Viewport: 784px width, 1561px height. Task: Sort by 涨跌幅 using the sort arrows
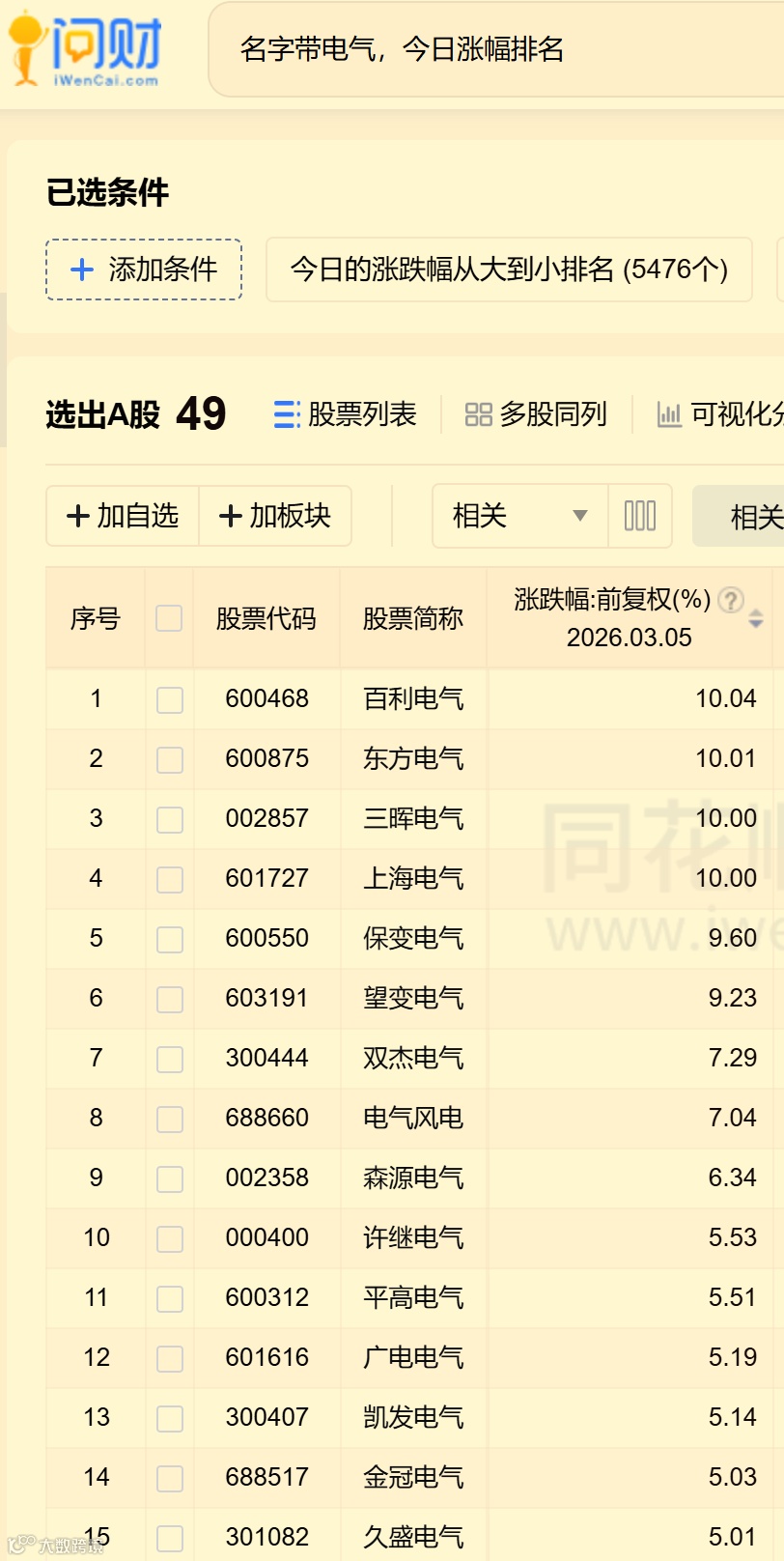tap(756, 619)
